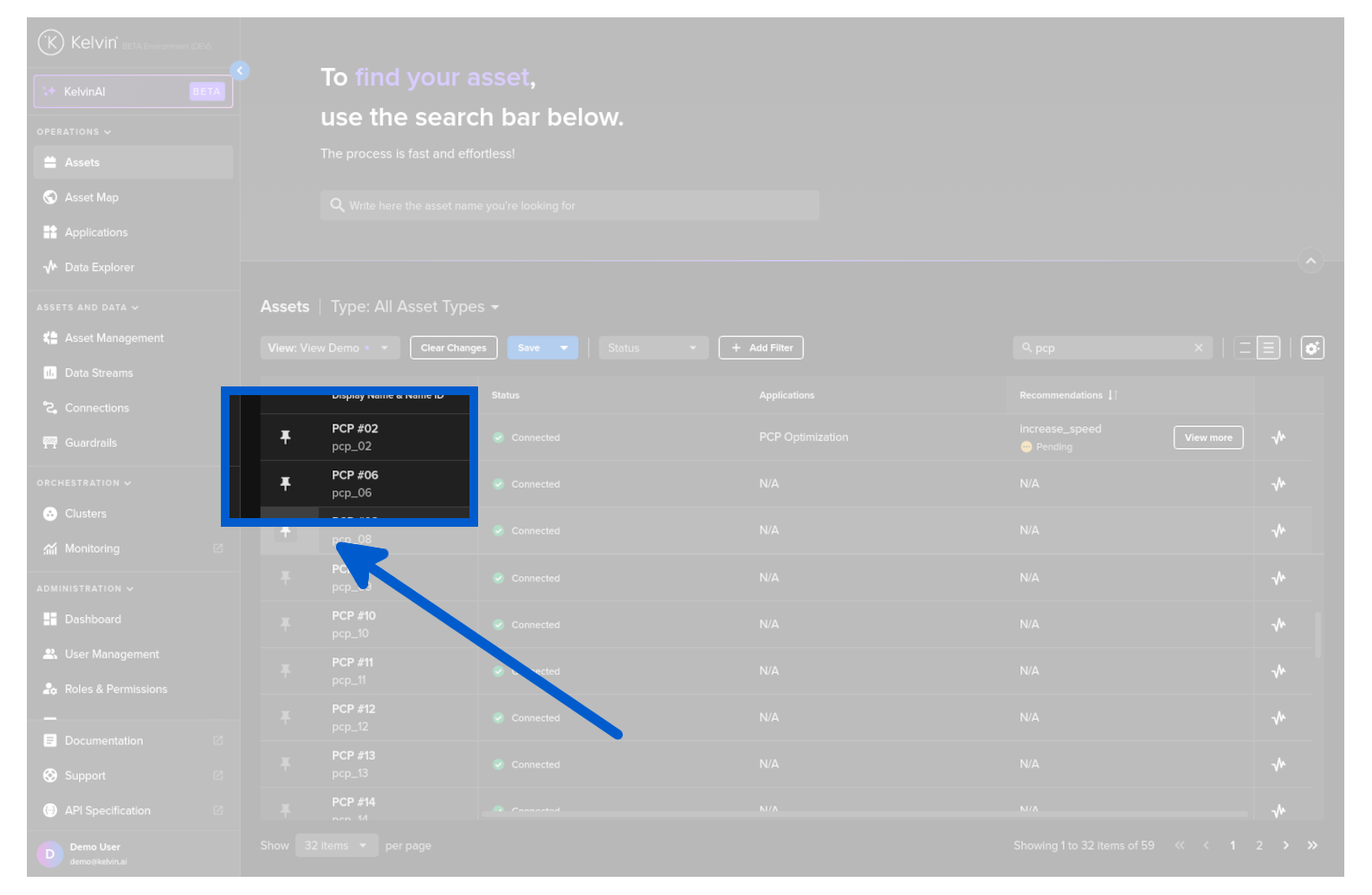Screen dimensions: 1372x895
Task: Sort by Recommendations column icon
Action: pos(1112,395)
